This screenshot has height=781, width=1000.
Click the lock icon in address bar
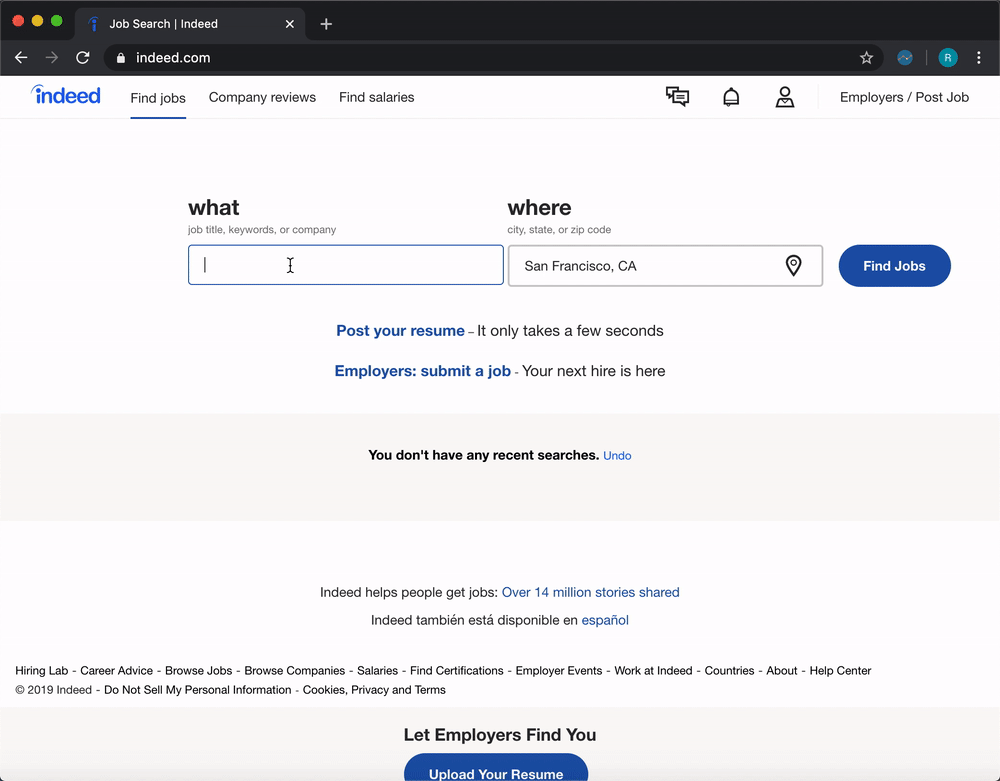[x=121, y=58]
